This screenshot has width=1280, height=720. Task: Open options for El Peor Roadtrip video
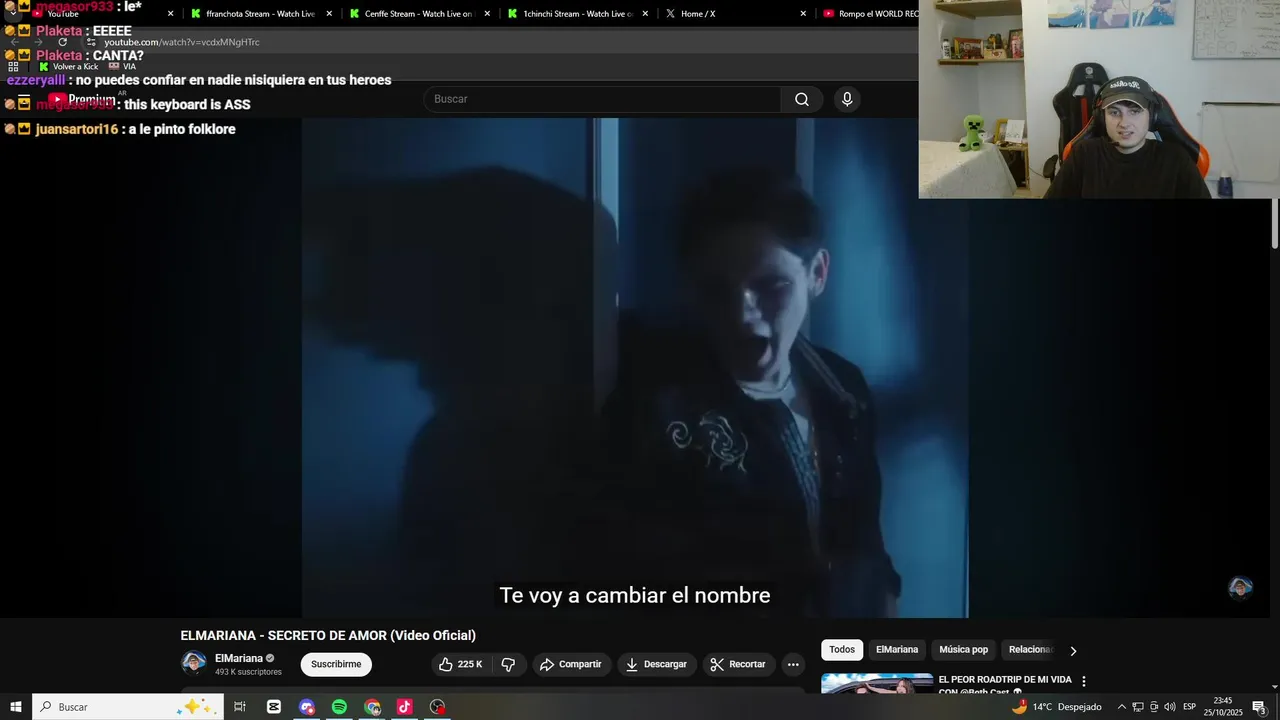(x=1083, y=681)
